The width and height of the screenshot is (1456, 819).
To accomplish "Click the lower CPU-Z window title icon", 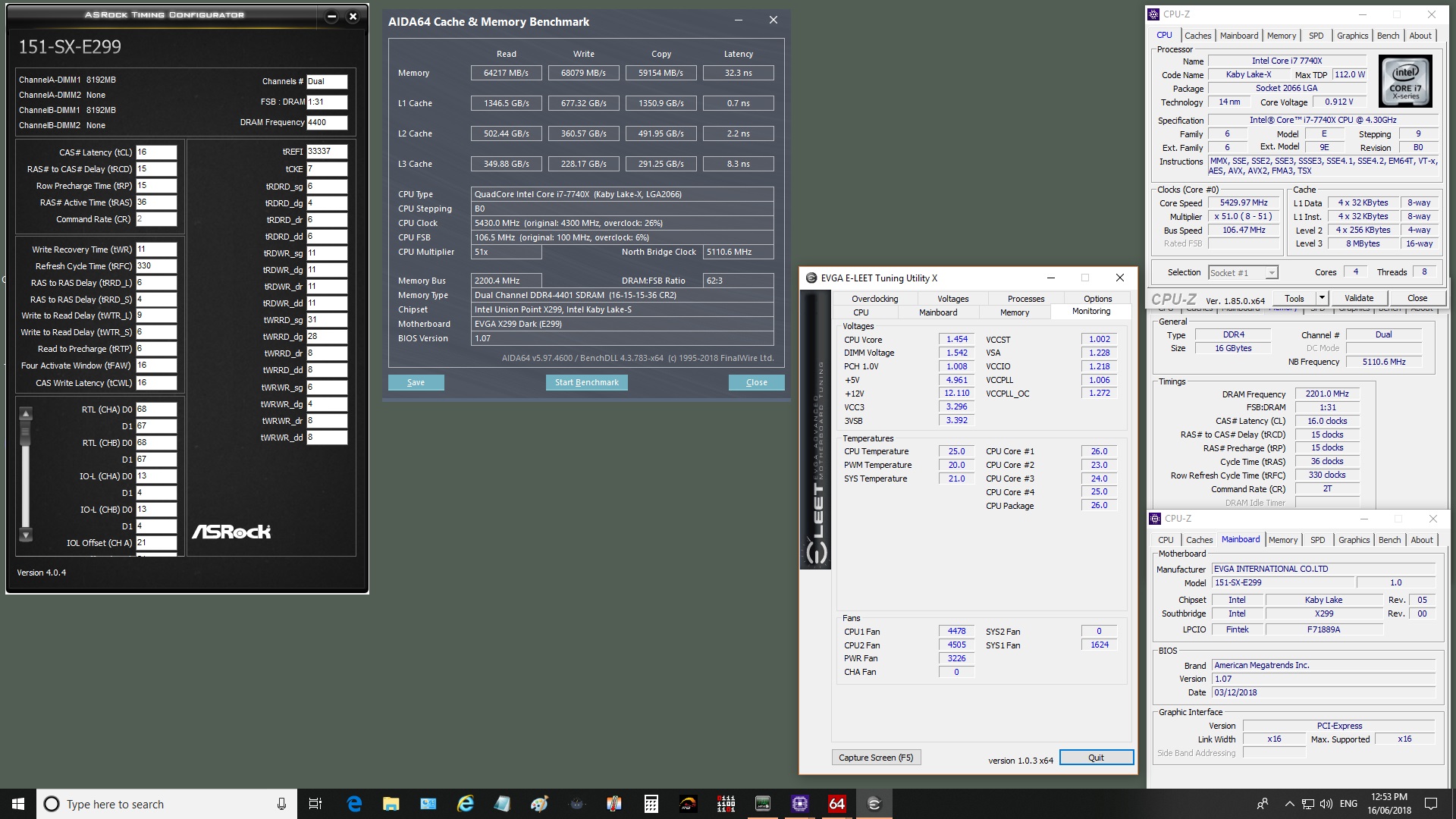I will tap(1155, 519).
